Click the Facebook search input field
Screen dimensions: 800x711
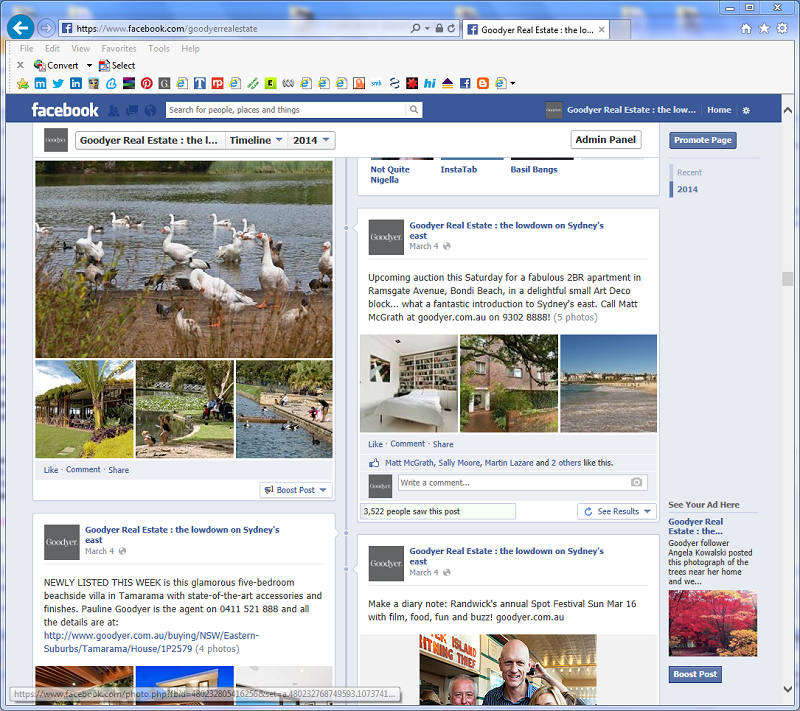coord(286,110)
